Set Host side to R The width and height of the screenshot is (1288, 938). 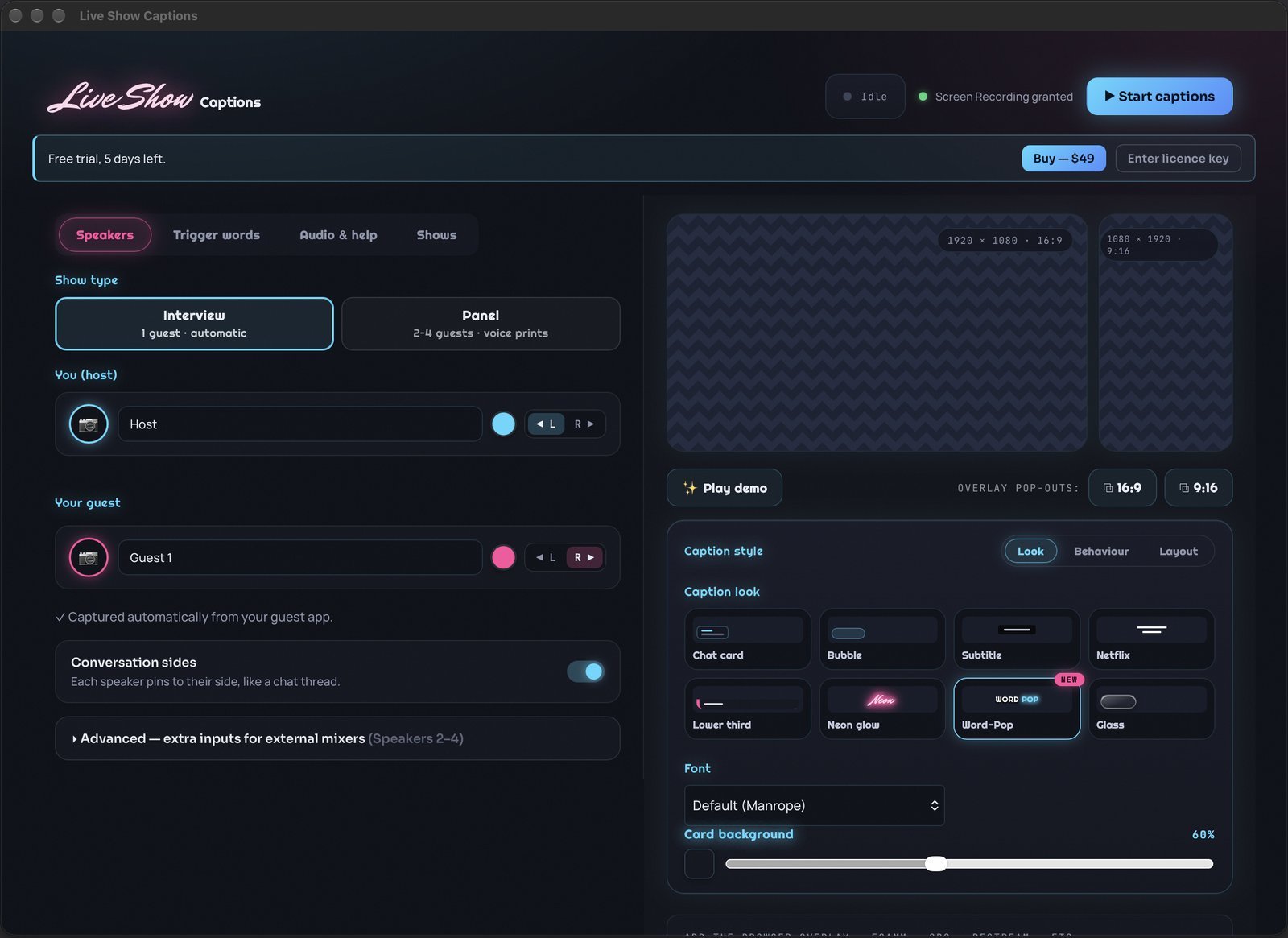pos(584,424)
